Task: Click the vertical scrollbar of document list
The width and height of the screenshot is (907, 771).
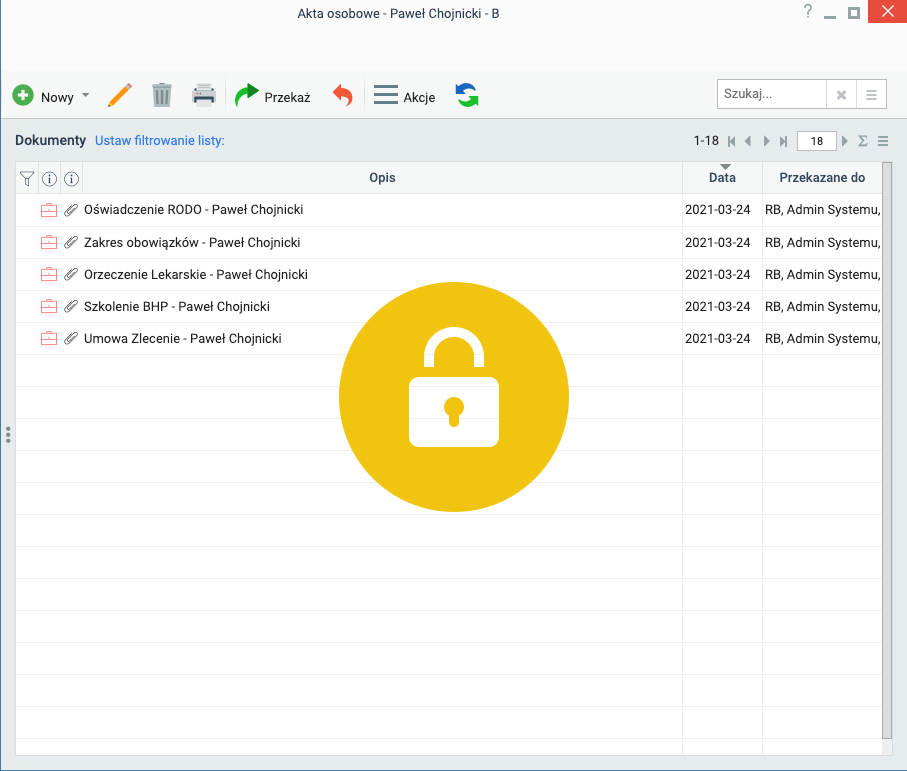Action: (887, 451)
